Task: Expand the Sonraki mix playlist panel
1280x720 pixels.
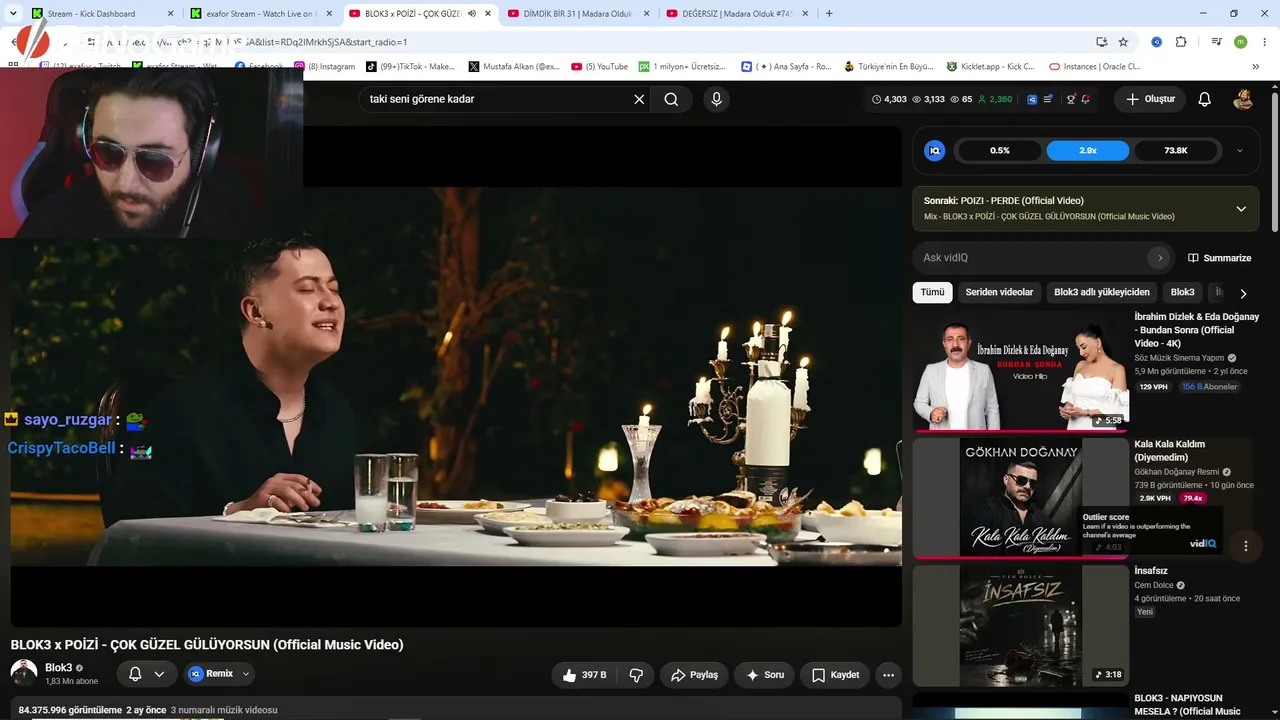Action: [x=1241, y=208]
